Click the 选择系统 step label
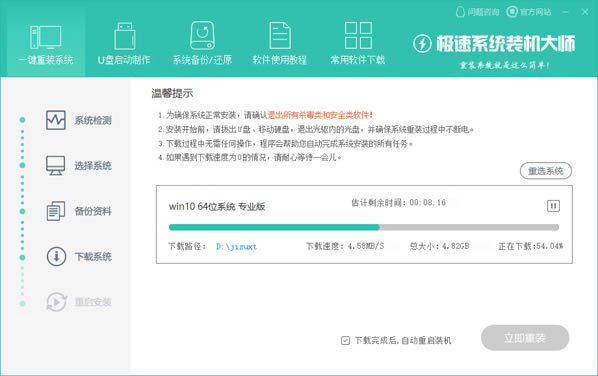Viewport: 598px width, 376px height. tap(93, 166)
